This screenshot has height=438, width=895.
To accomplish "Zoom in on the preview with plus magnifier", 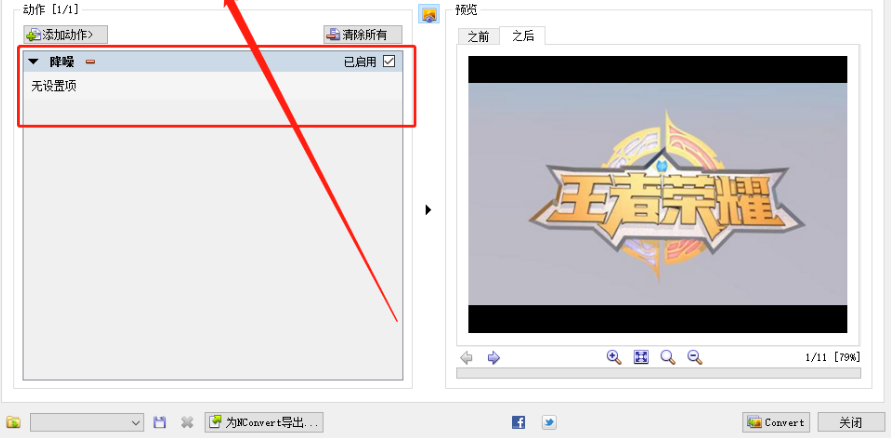I will point(614,357).
